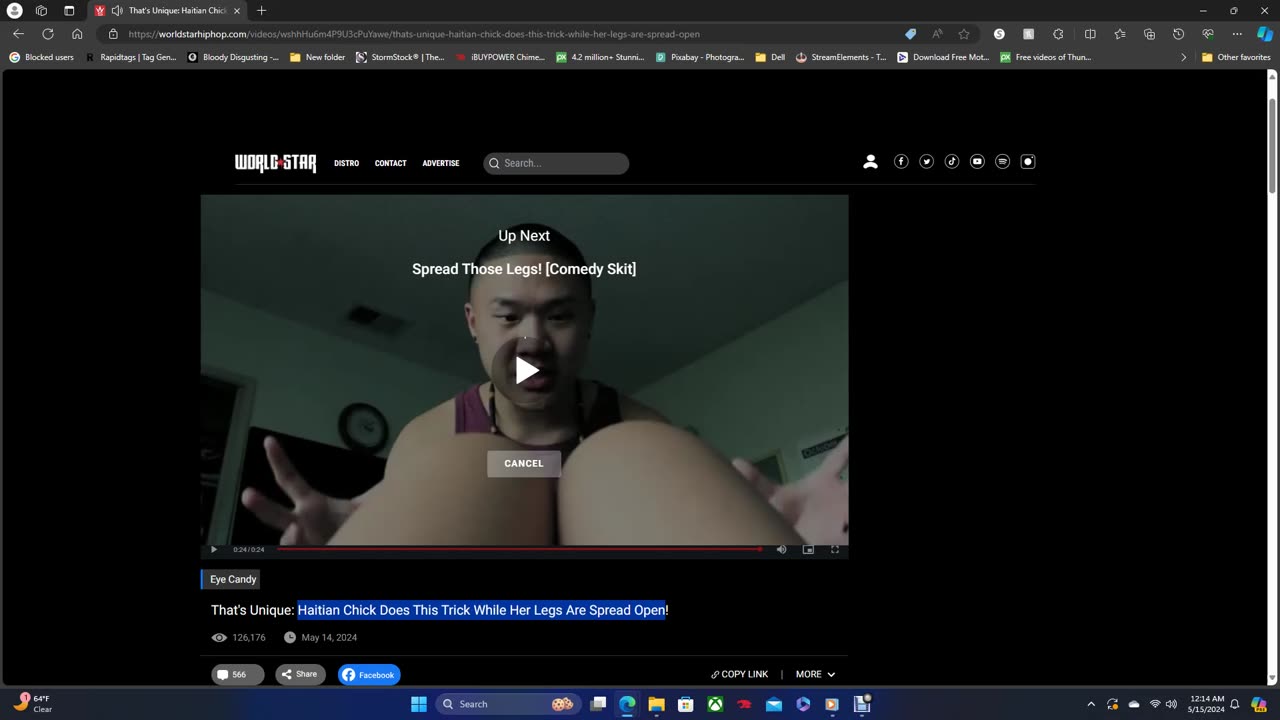Open the Pixabay bookmark
The height and width of the screenshot is (720, 1280).
coord(700,57)
